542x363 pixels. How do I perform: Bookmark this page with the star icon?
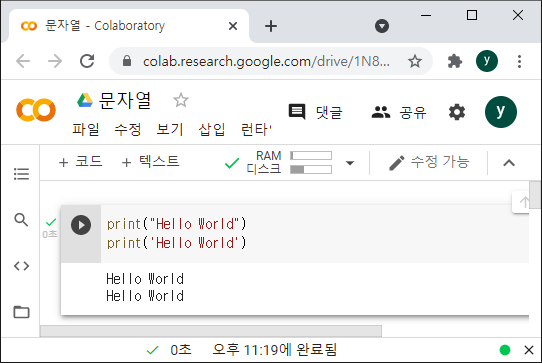(414, 62)
